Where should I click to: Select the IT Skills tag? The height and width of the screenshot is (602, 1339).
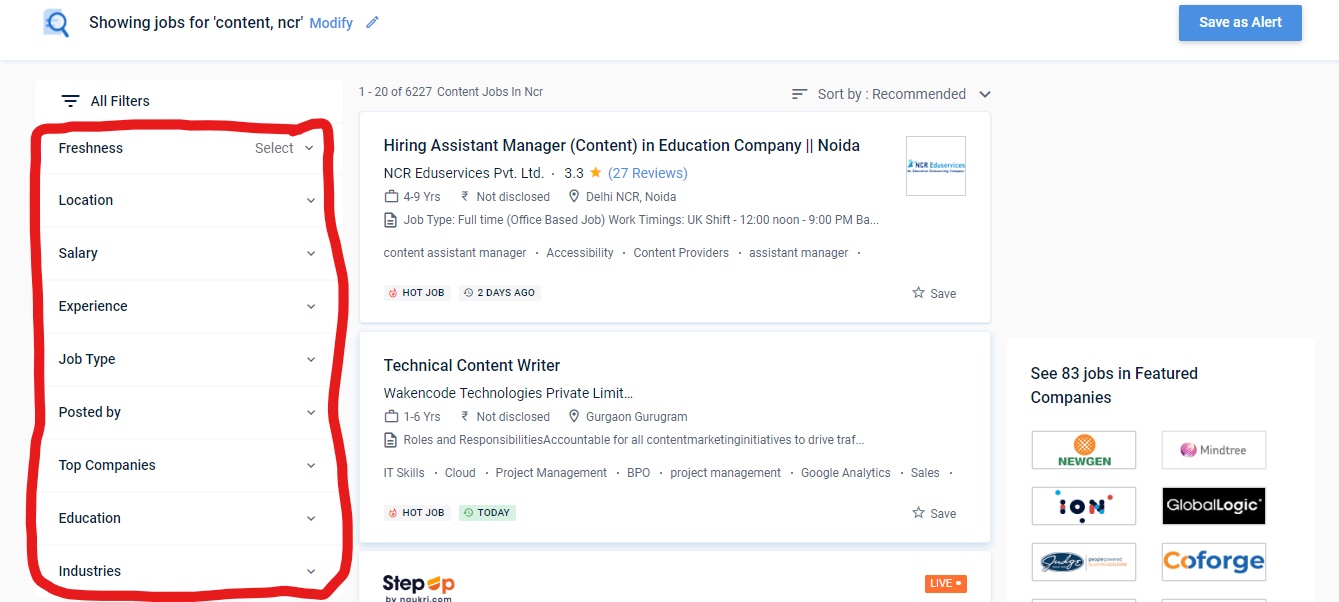(x=403, y=472)
